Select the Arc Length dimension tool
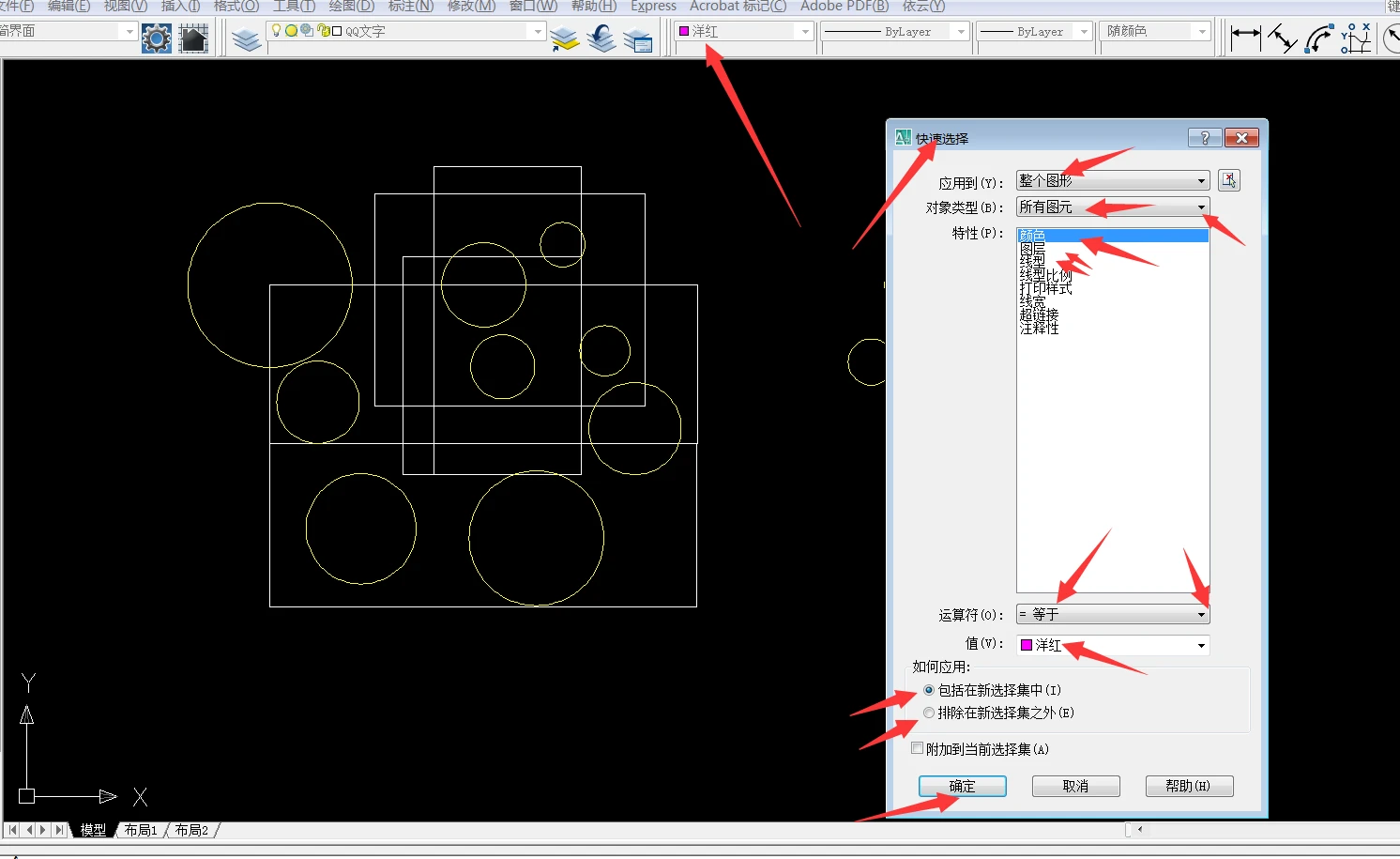 tap(1318, 38)
